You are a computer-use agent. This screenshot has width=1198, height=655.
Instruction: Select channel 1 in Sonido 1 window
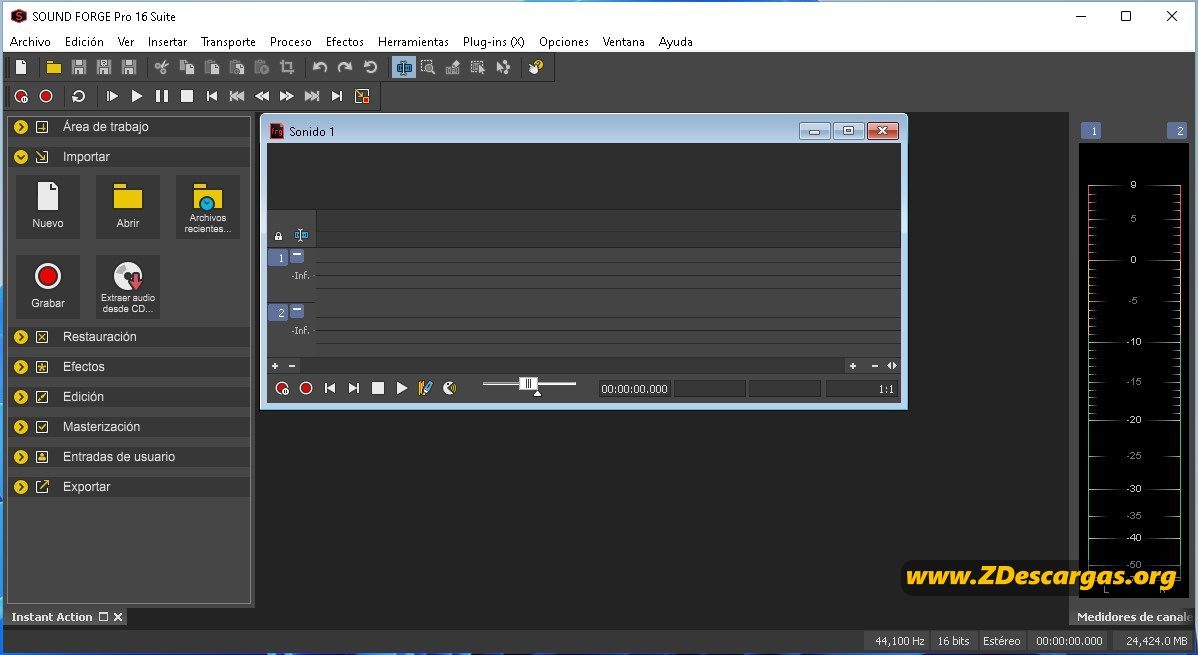point(280,258)
